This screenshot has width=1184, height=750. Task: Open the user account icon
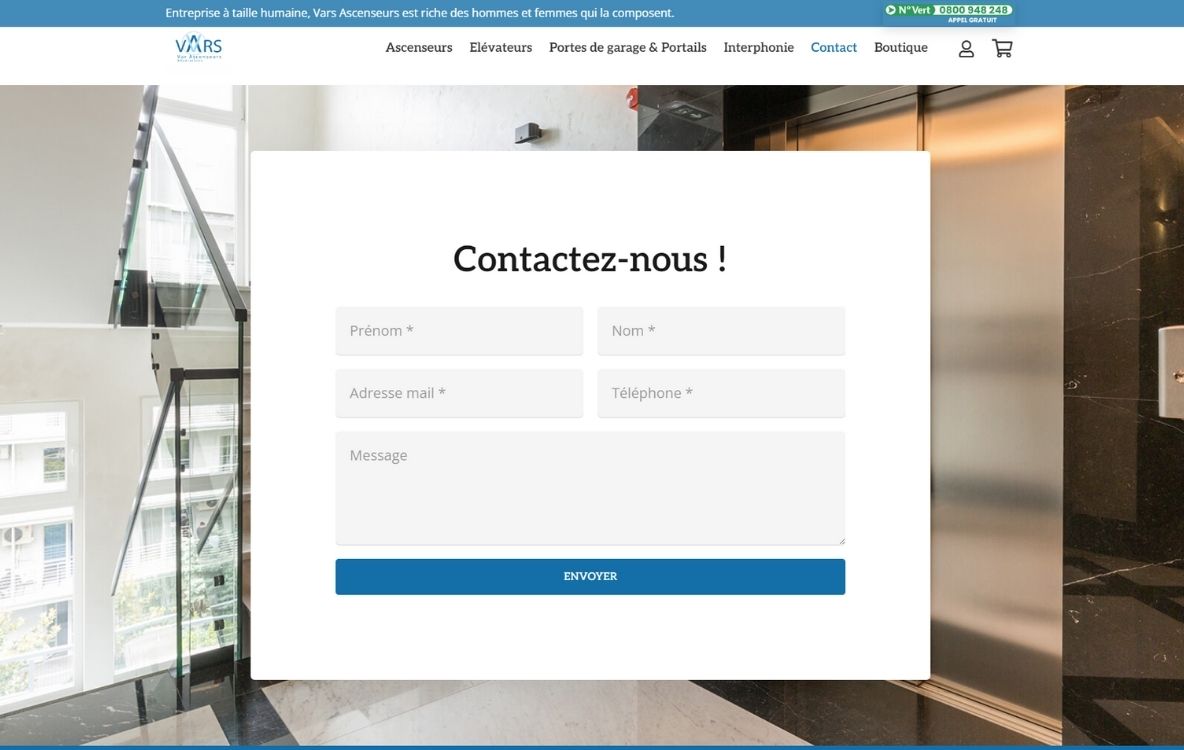(966, 48)
